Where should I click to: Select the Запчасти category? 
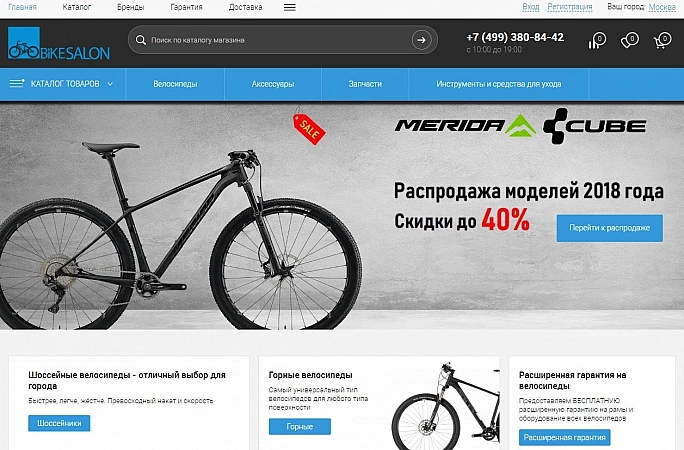[365, 84]
